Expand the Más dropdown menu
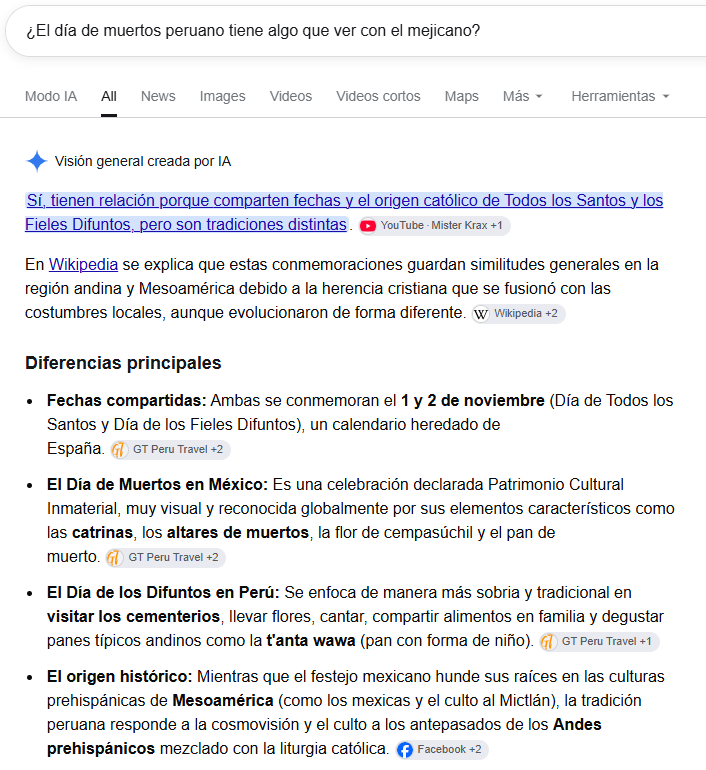The image size is (706, 770). coord(522,96)
